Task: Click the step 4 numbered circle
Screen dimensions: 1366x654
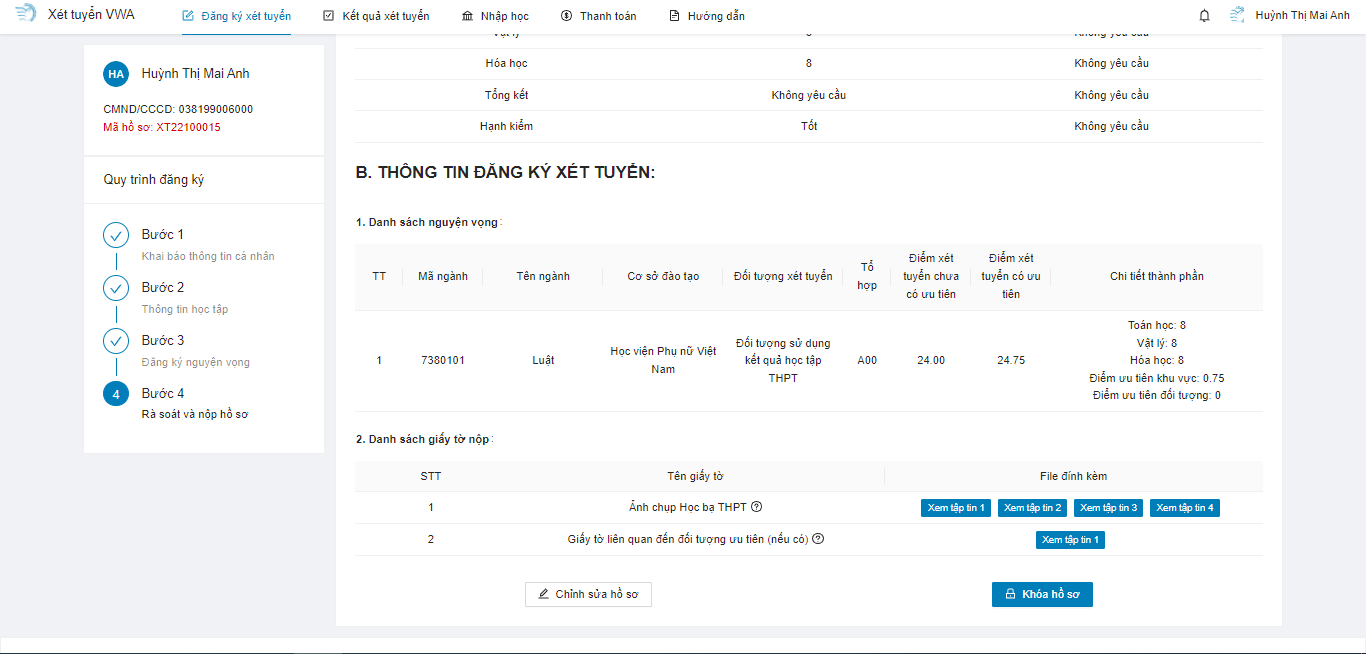Action: pos(116,394)
